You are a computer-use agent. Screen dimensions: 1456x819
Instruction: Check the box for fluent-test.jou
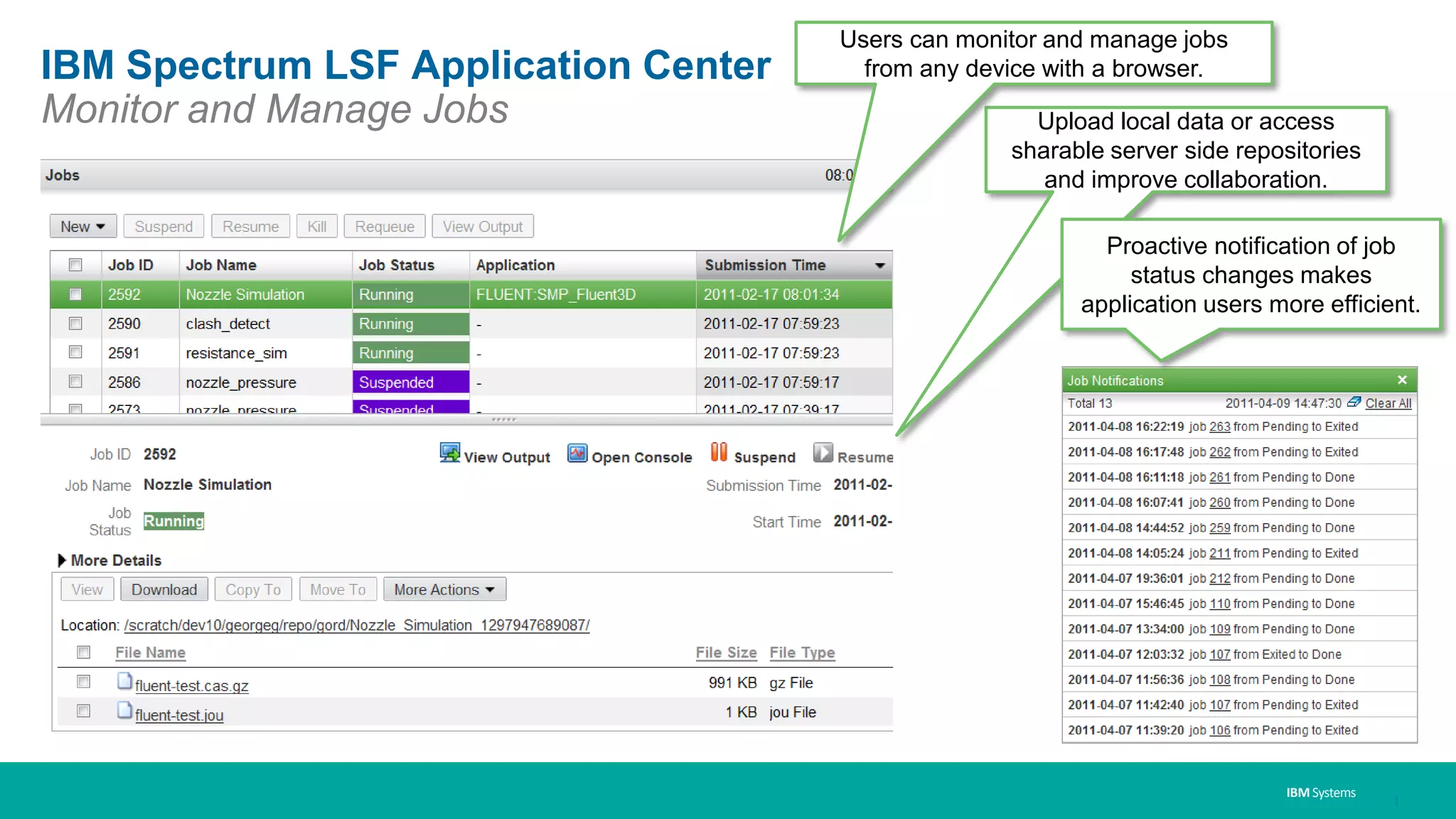tap(84, 711)
